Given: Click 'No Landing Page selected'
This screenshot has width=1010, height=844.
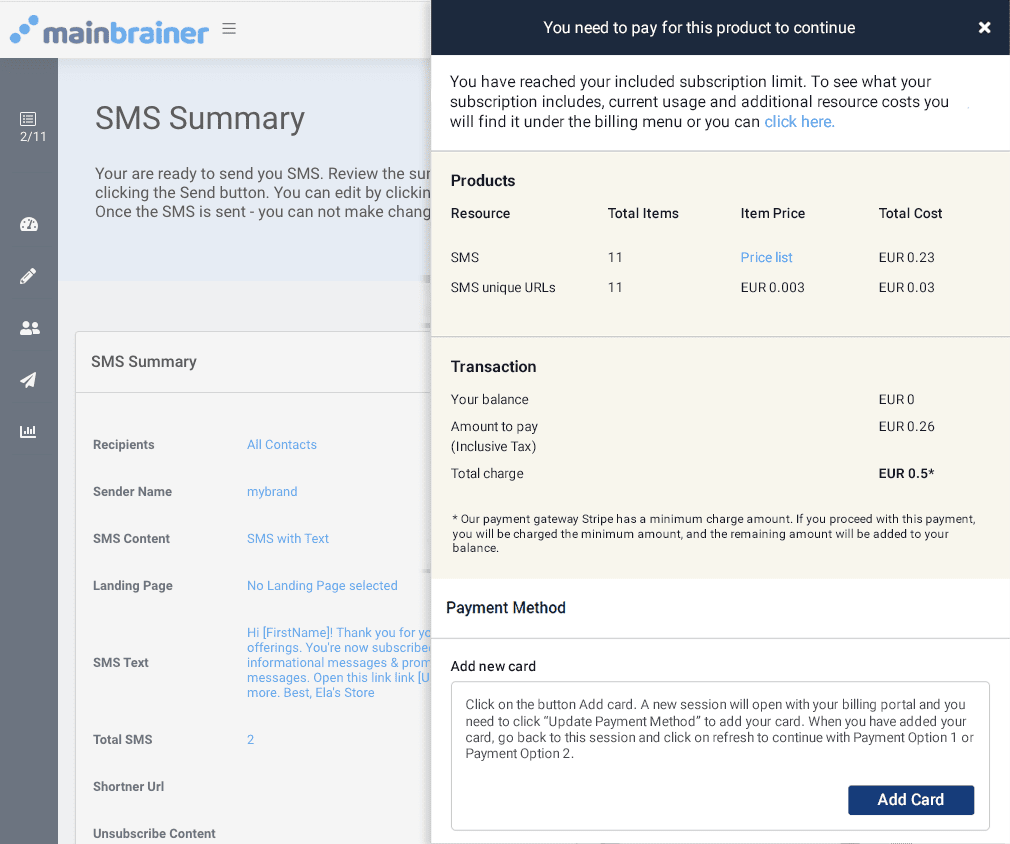Looking at the screenshot, I should pyautogui.click(x=322, y=585).
